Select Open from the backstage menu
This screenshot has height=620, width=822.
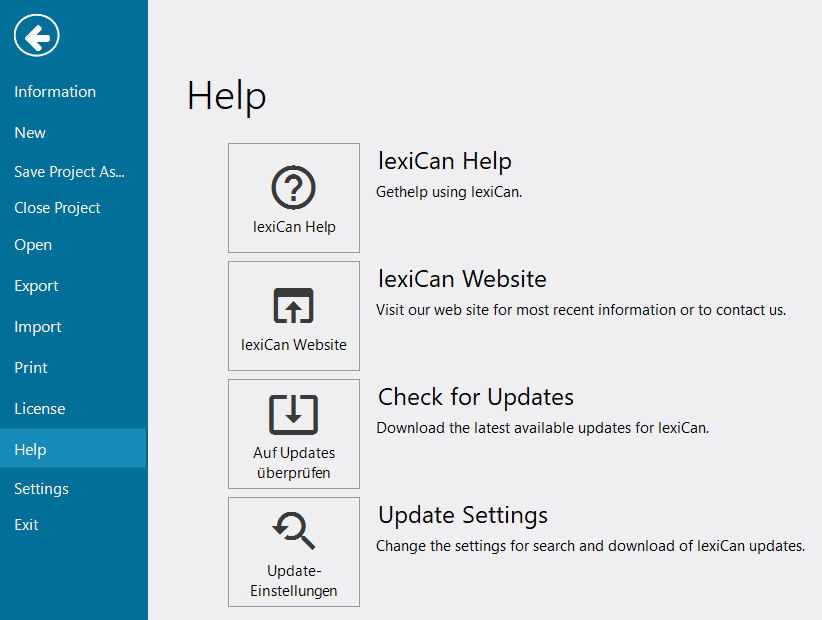point(33,245)
